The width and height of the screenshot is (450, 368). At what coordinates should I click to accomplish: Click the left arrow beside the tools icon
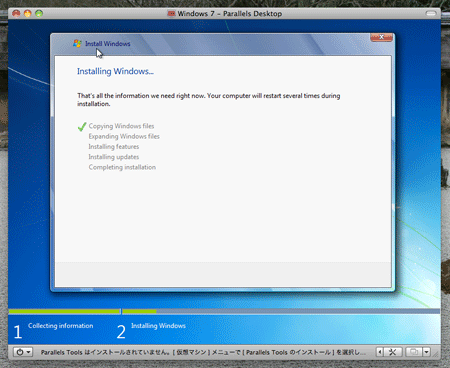pos(380,352)
